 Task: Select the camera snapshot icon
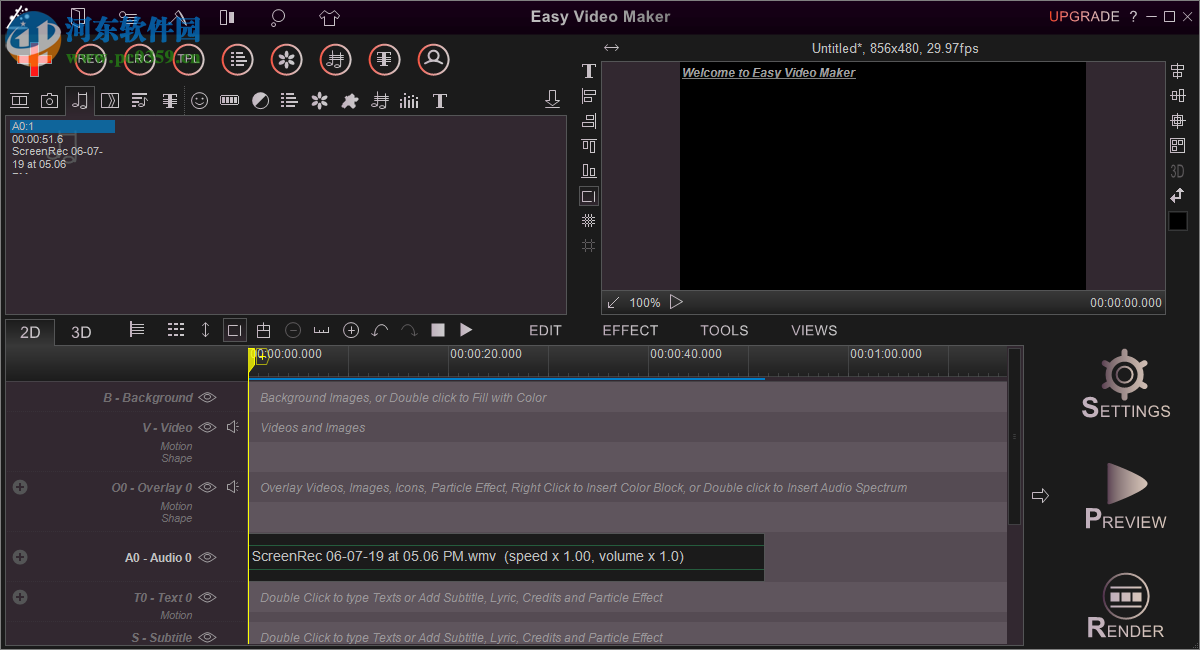tap(49, 100)
